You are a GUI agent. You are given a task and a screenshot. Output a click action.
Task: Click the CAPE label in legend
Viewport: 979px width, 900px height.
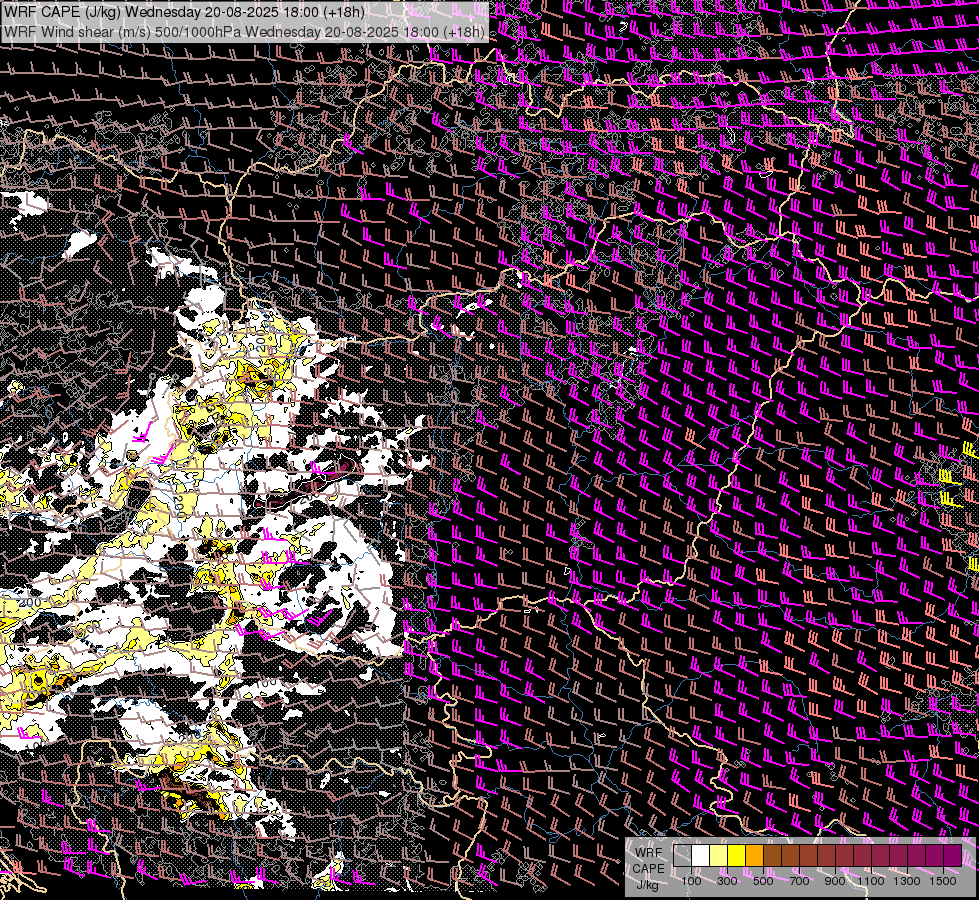(648, 869)
